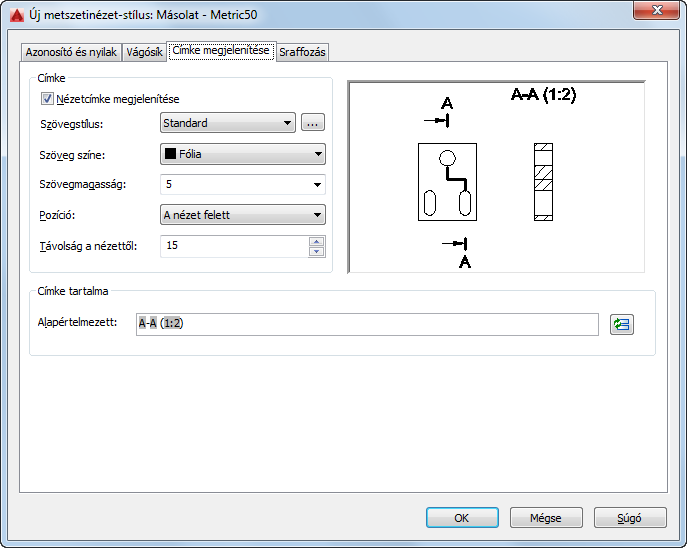Click the black color swatch in Szöveg színe
Screen dimensions: 687x548
coord(170,154)
